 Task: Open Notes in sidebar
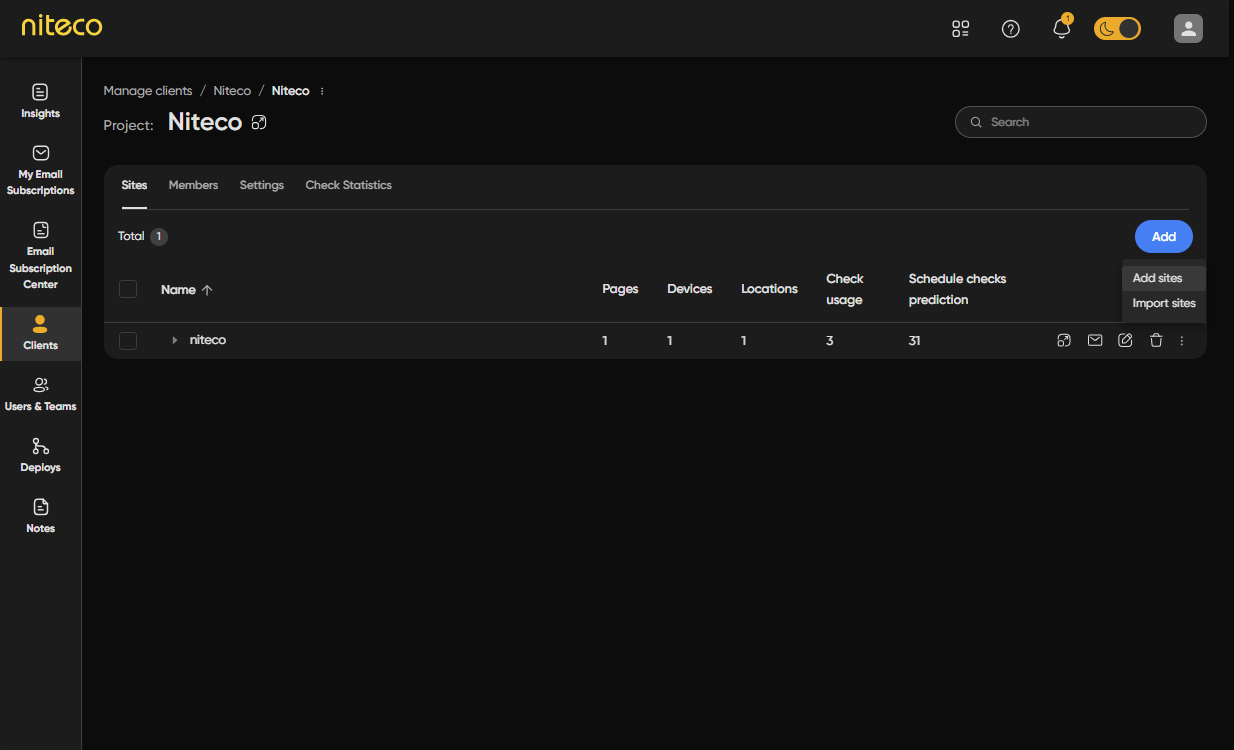41,516
